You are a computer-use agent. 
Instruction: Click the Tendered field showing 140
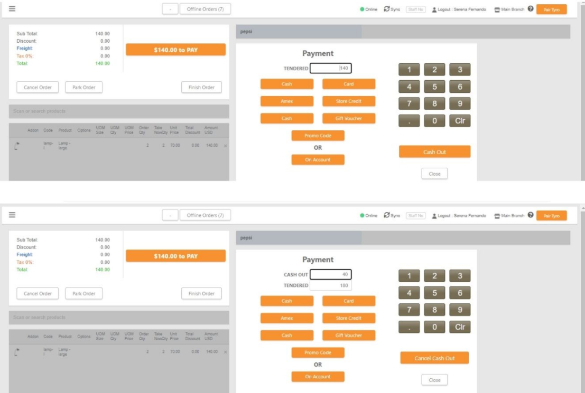pyautogui.click(x=331, y=68)
